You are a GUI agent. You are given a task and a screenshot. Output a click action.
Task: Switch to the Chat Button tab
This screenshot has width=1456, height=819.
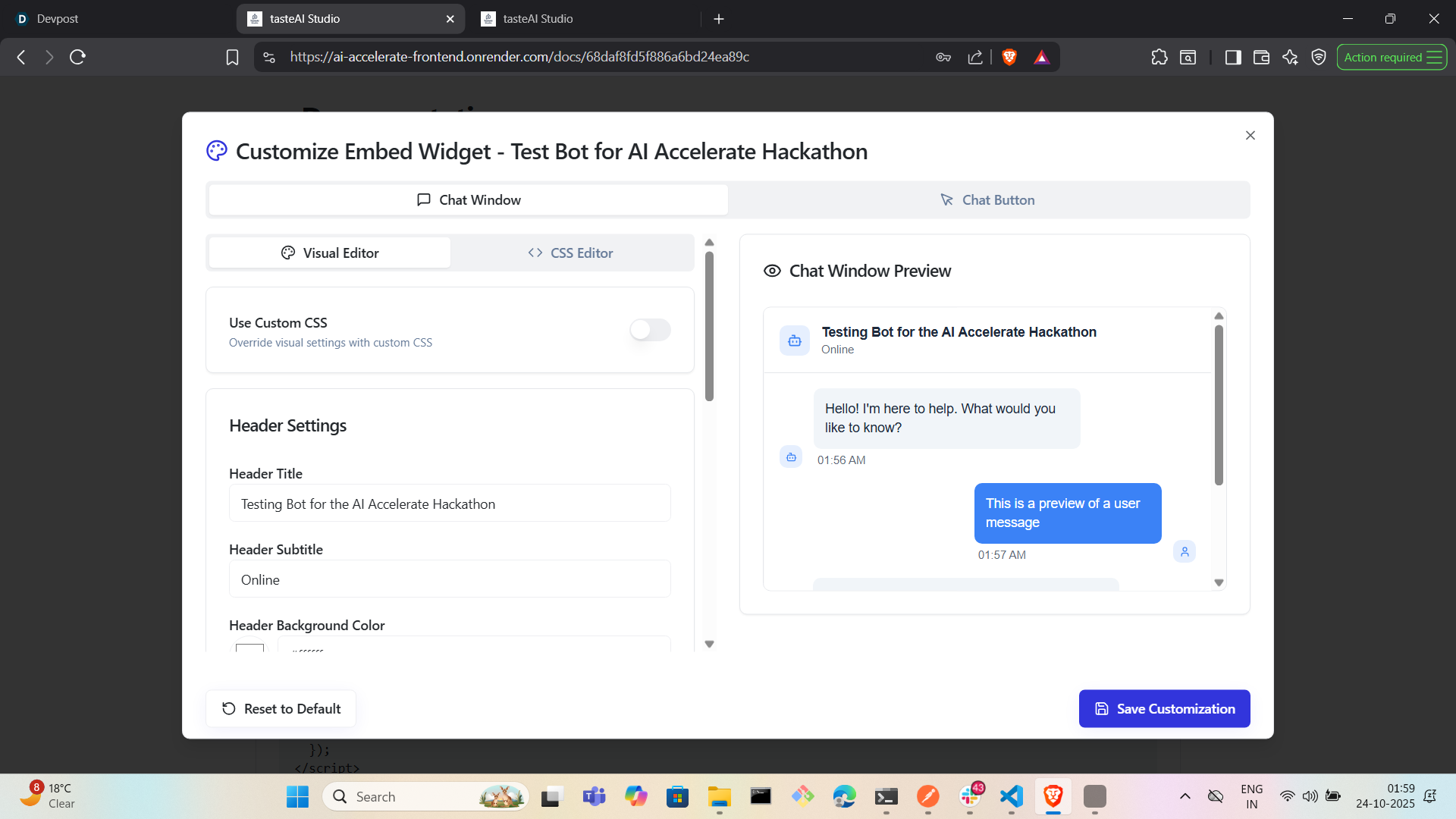988,200
